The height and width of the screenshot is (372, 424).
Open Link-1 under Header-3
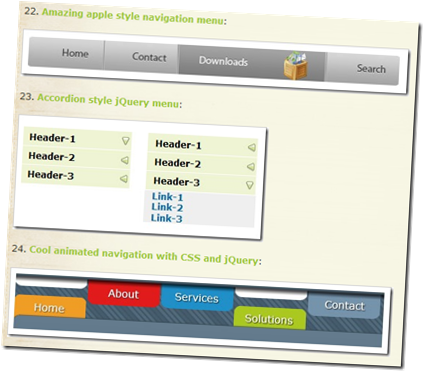coord(167,197)
